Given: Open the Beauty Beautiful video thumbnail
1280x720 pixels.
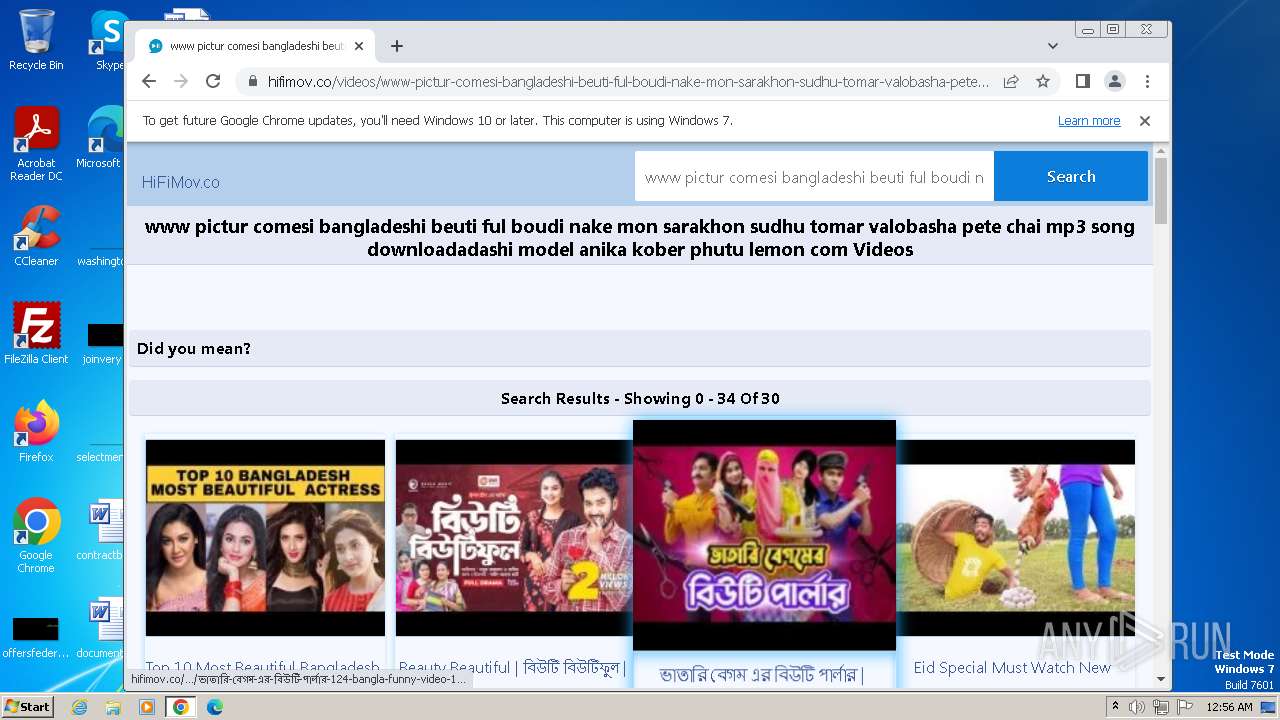Looking at the screenshot, I should (x=513, y=538).
